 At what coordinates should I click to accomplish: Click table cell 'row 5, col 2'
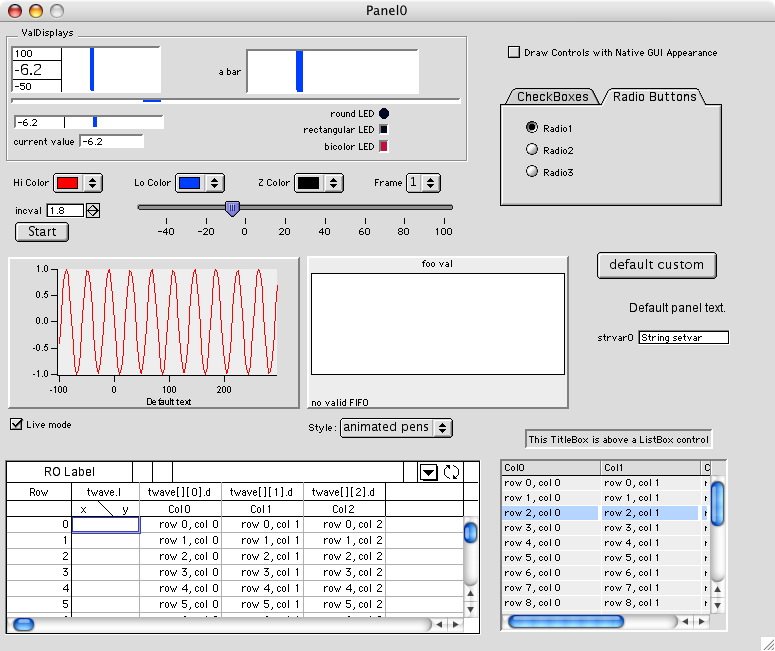pyautogui.click(x=344, y=605)
